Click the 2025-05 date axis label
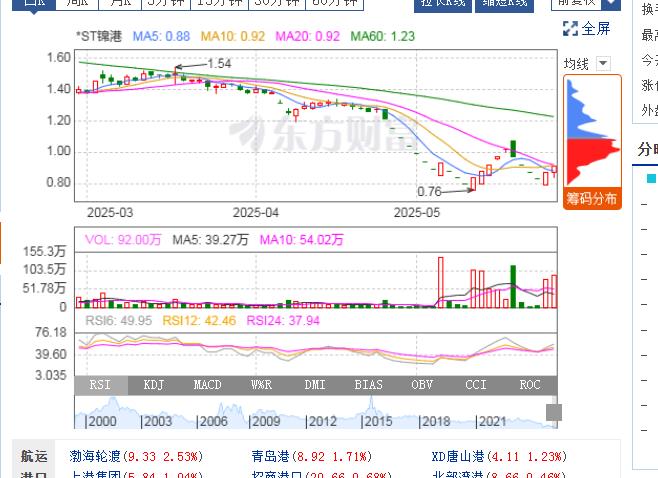The height and width of the screenshot is (478, 658). 417,212
